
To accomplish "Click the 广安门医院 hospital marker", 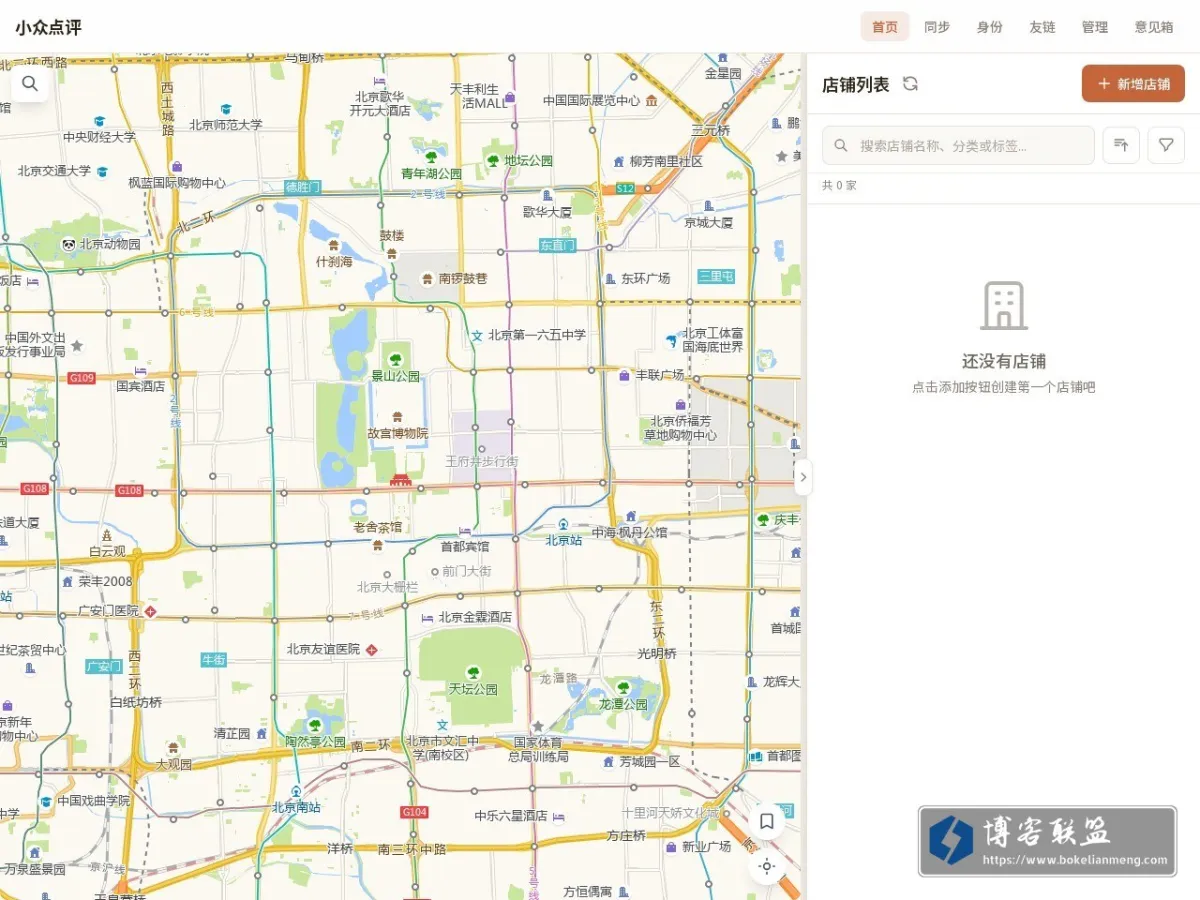I will coord(150,610).
